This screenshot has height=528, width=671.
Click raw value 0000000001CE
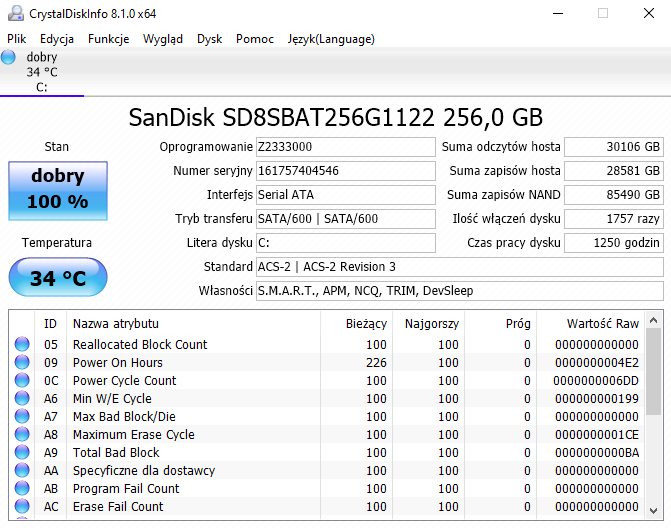coord(597,434)
